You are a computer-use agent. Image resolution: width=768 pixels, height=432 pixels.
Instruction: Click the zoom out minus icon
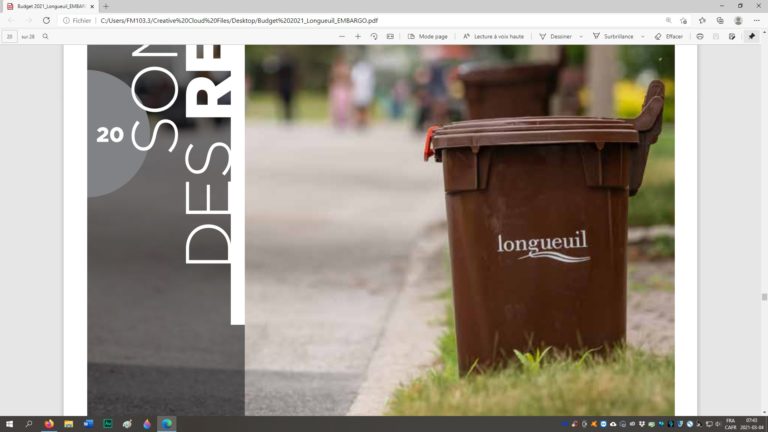[342, 36]
